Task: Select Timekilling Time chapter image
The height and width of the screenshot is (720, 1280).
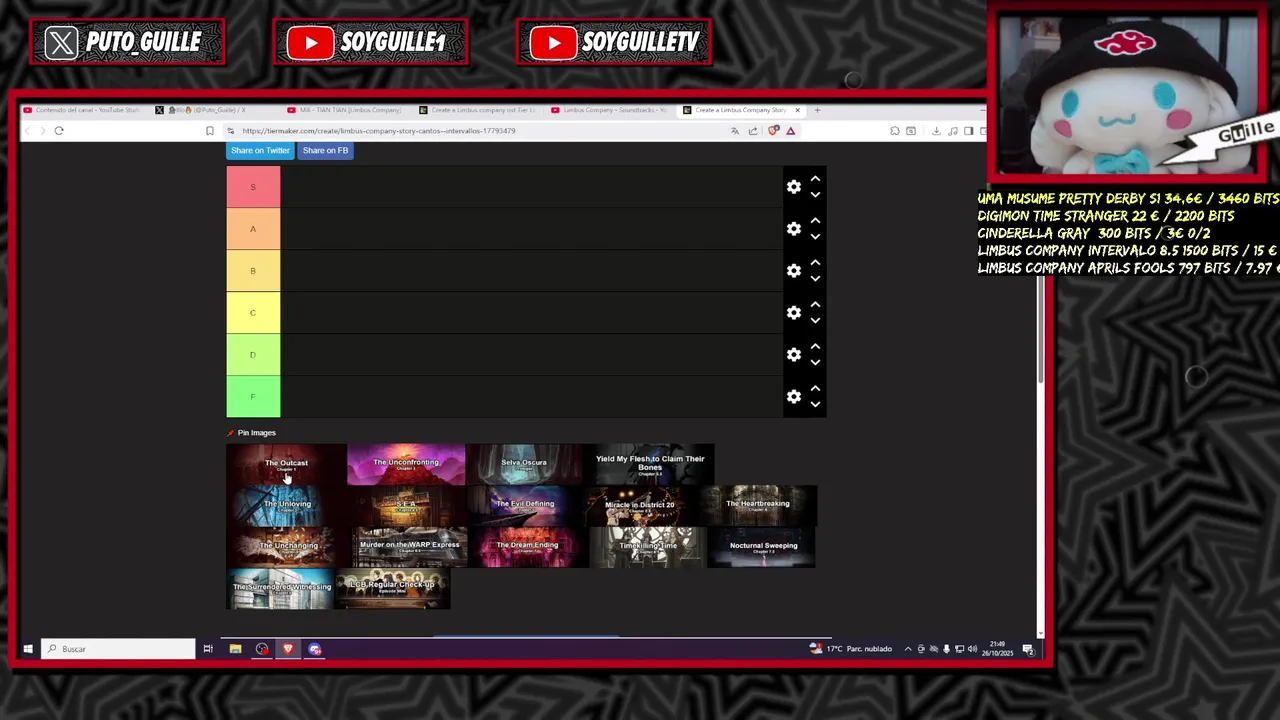Action: [648, 547]
